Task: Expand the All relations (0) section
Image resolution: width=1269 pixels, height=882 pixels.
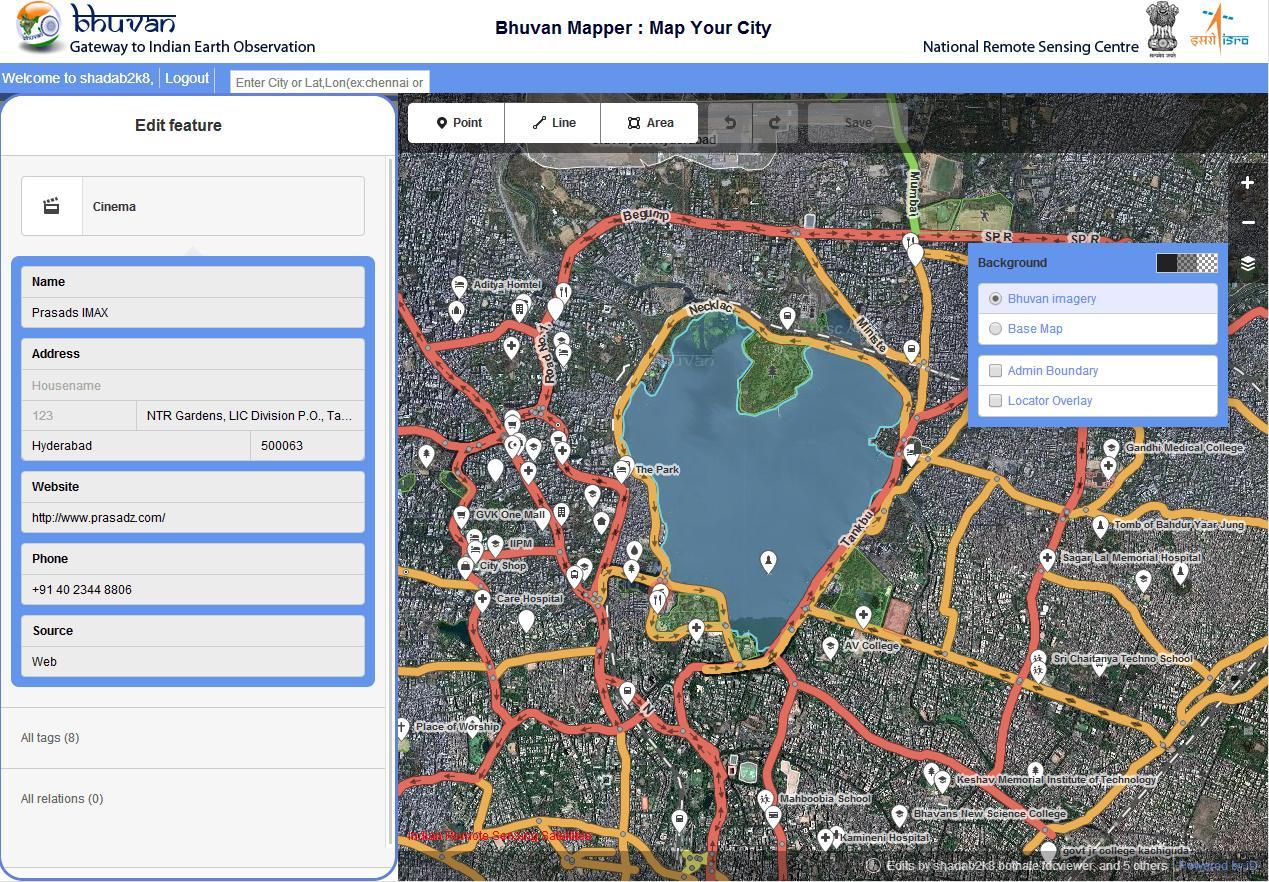Action: (x=62, y=799)
